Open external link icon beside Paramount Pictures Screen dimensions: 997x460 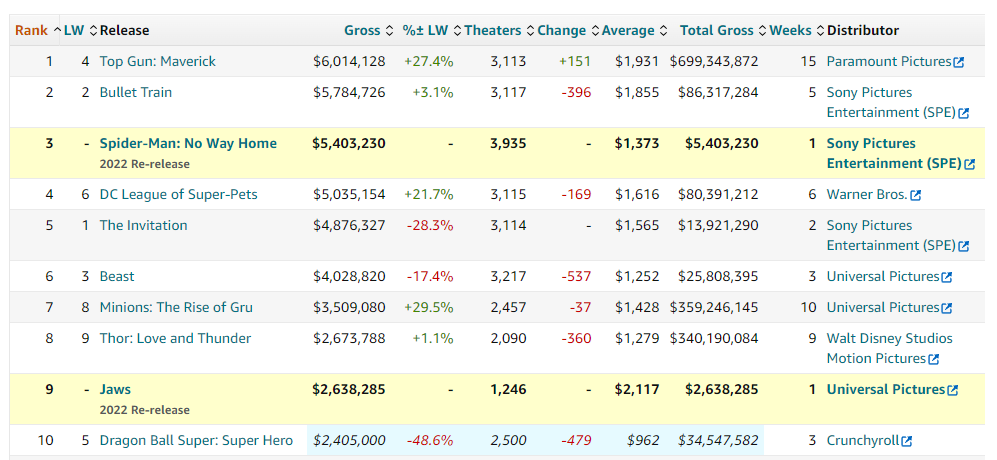(x=959, y=62)
